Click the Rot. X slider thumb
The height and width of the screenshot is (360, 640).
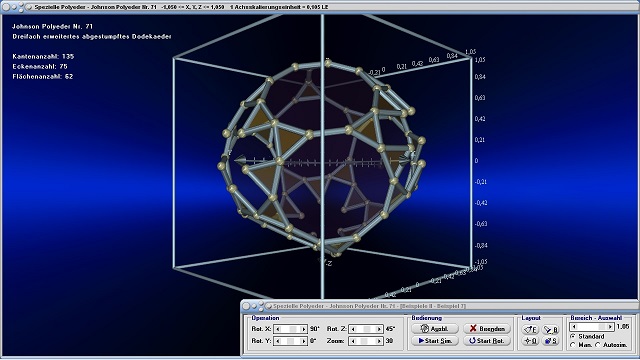tap(293, 329)
